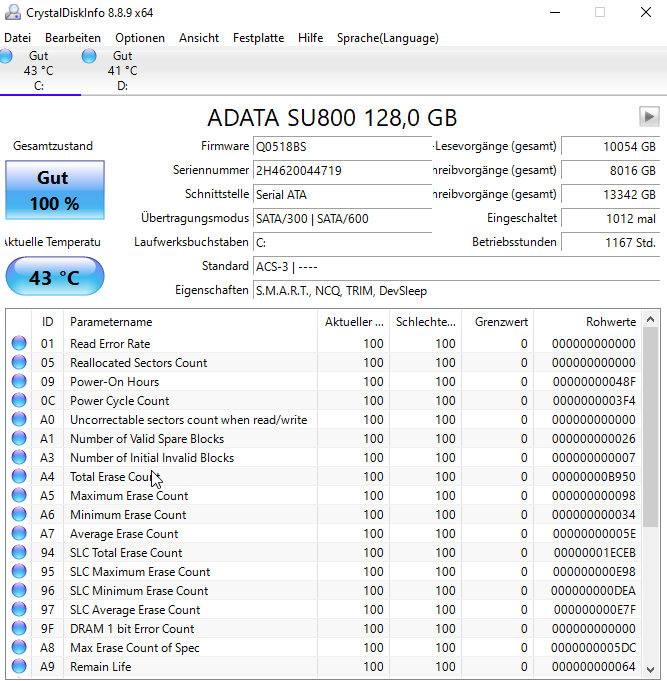Click raw value 0000000003F4
The image size is (667, 681).
click(x=594, y=400)
